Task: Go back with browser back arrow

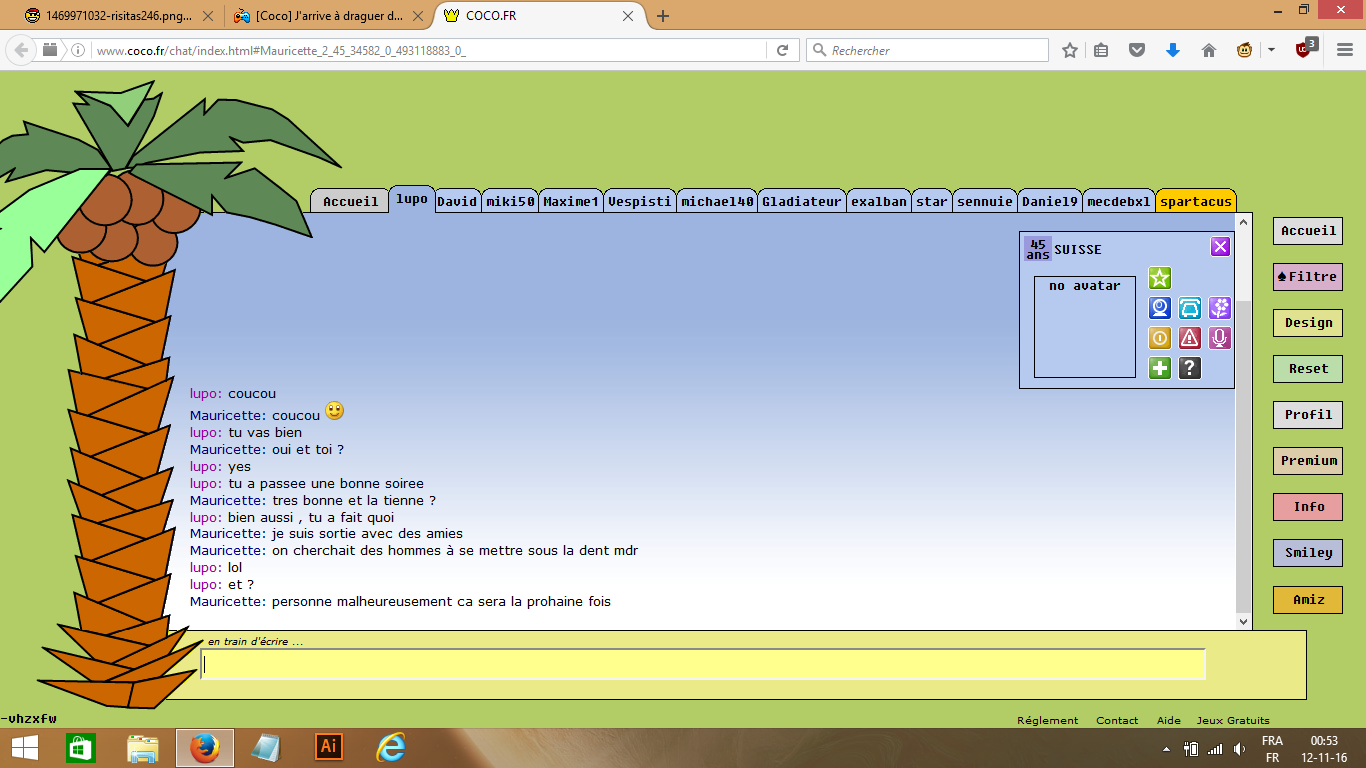Action: (x=21, y=50)
